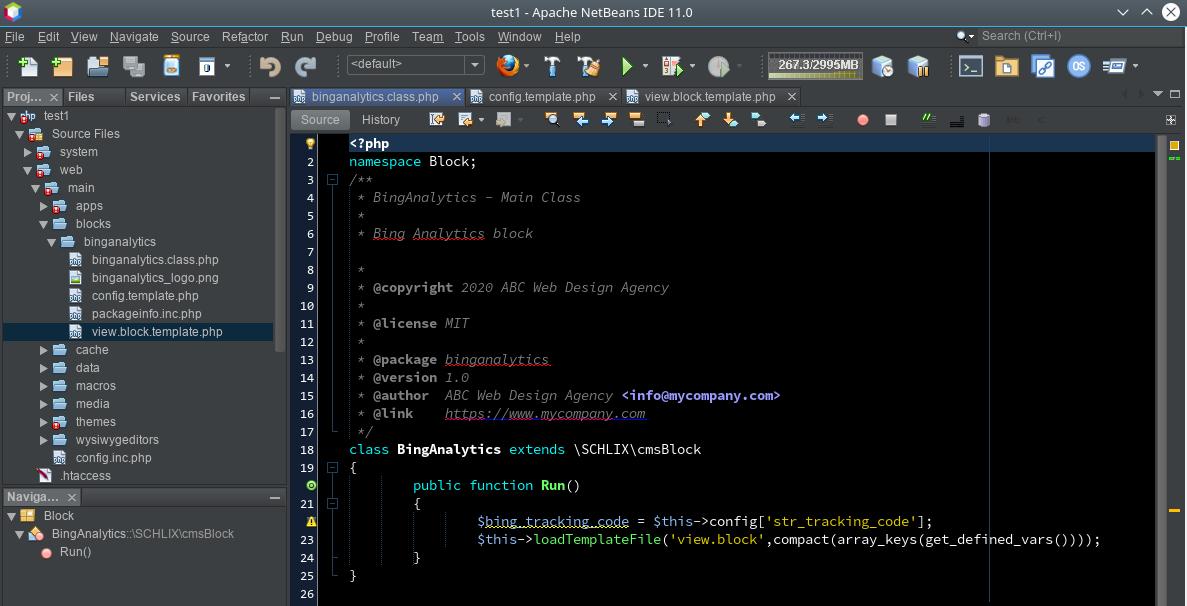Click the garbage collection timer cube icon
The width and height of the screenshot is (1187, 606).
click(883, 67)
